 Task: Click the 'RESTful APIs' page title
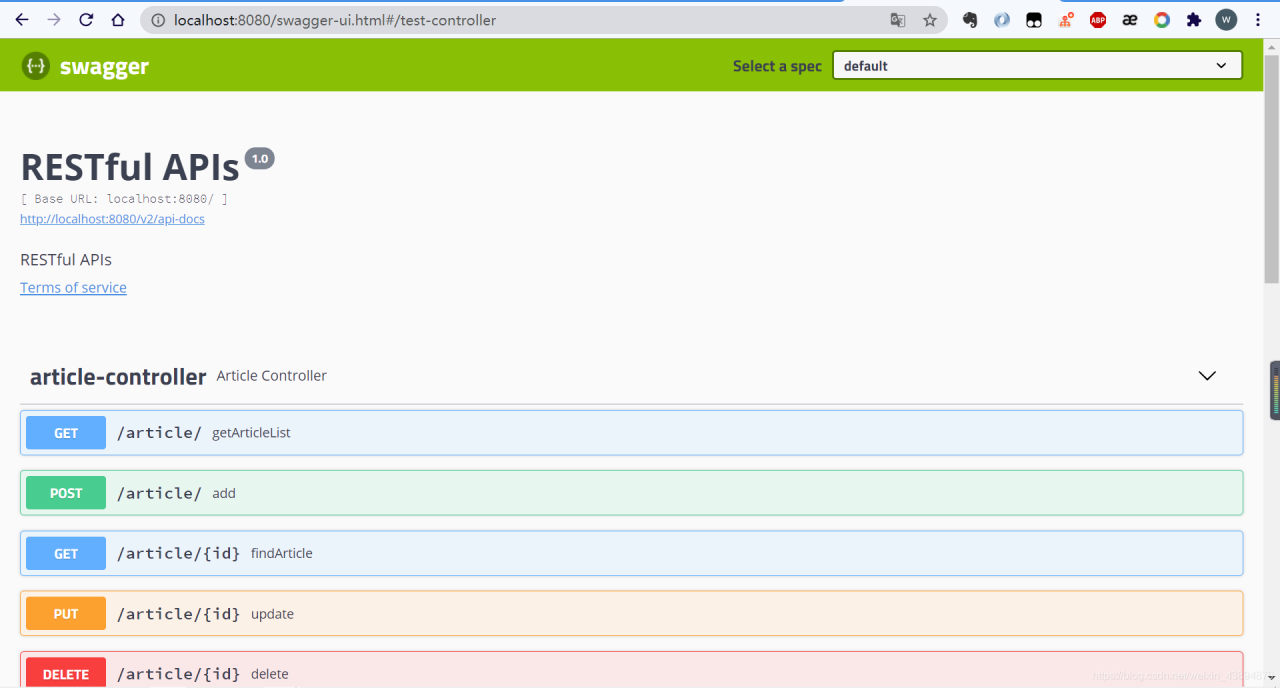130,167
